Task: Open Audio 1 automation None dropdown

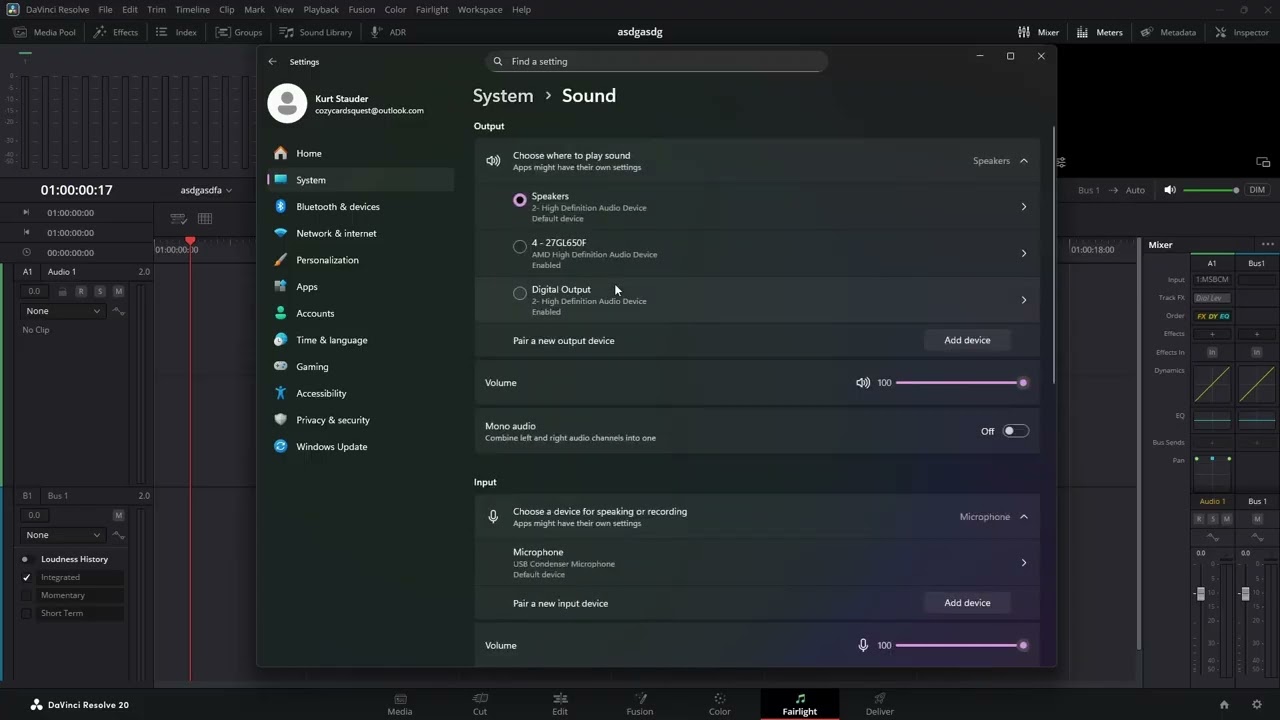Action: [x=63, y=311]
